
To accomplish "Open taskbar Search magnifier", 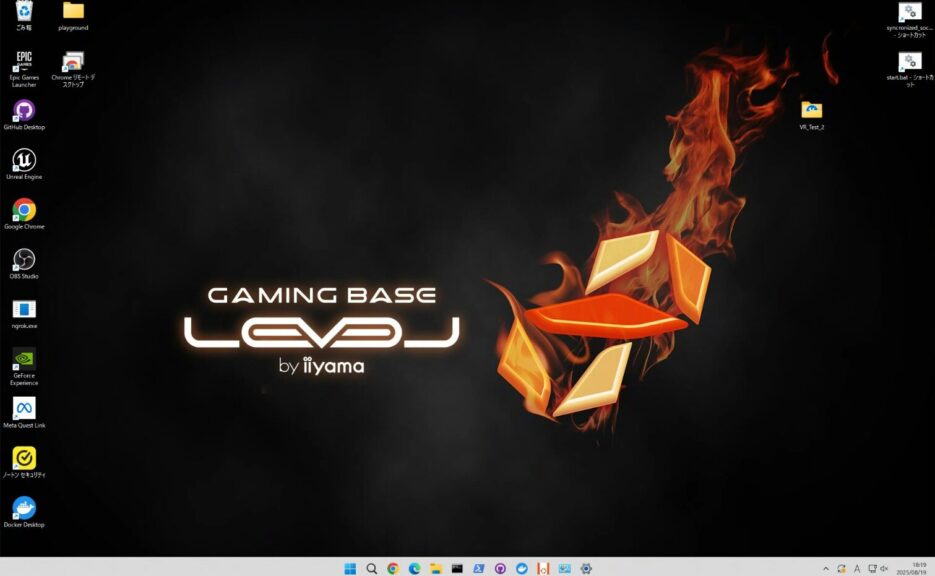I will click(371, 568).
